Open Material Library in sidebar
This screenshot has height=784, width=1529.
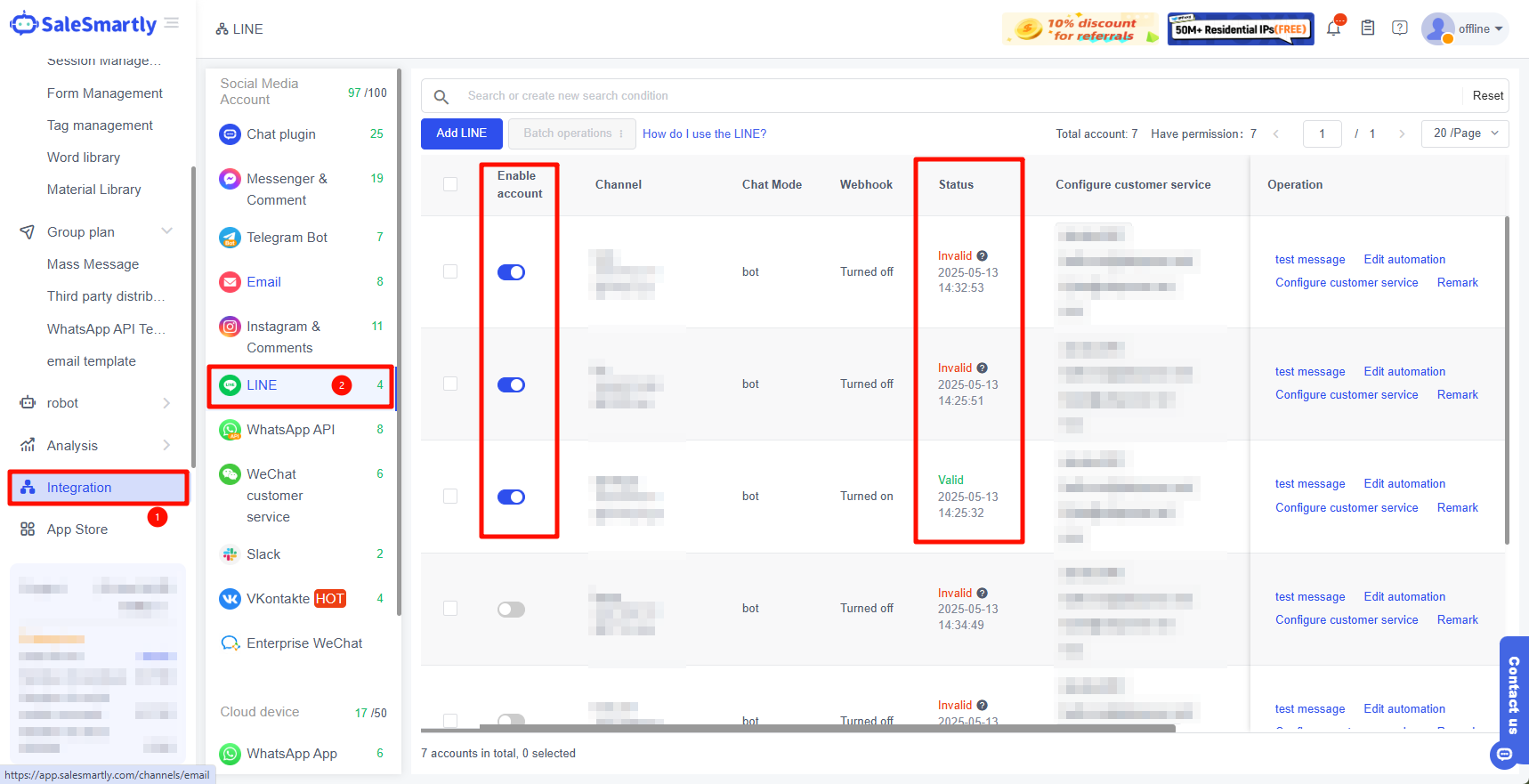pos(94,190)
